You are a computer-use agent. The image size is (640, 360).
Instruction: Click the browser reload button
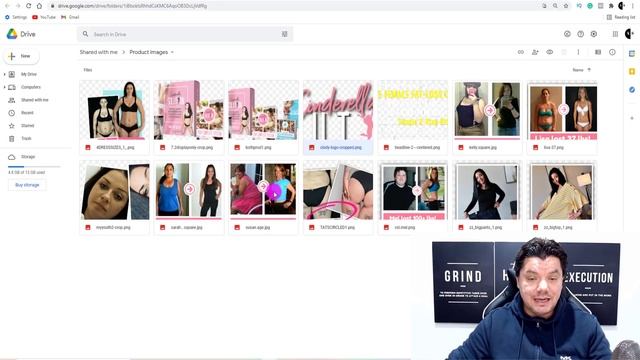(x=29, y=6)
